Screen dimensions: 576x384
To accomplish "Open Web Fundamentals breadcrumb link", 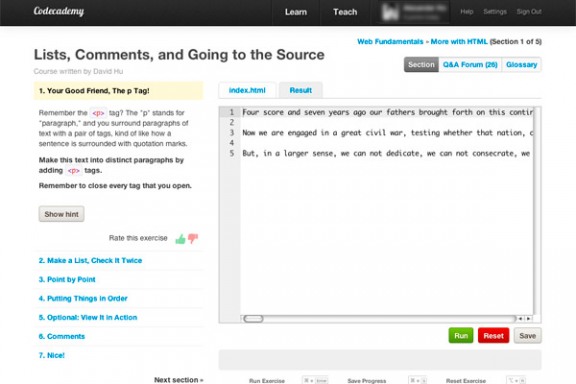I will 390,42.
